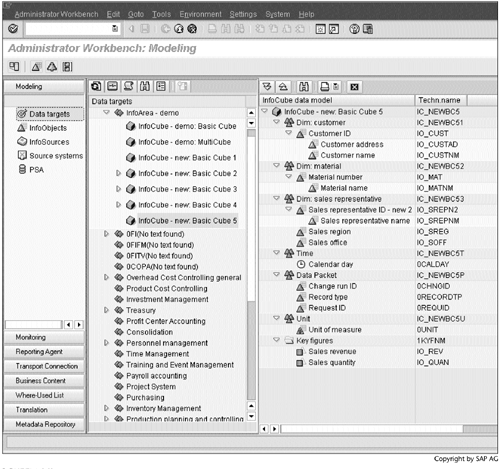
Task: Click the Refresh tree icon in Data targets toolbar
Action: [96, 87]
